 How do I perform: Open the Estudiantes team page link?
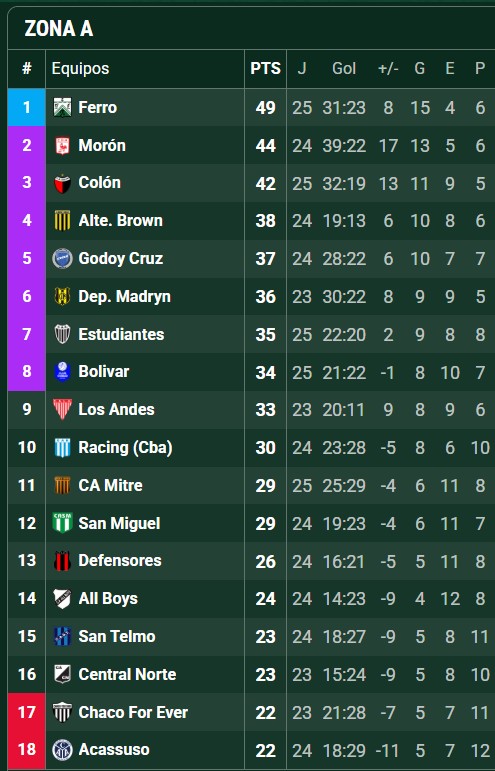point(121,334)
